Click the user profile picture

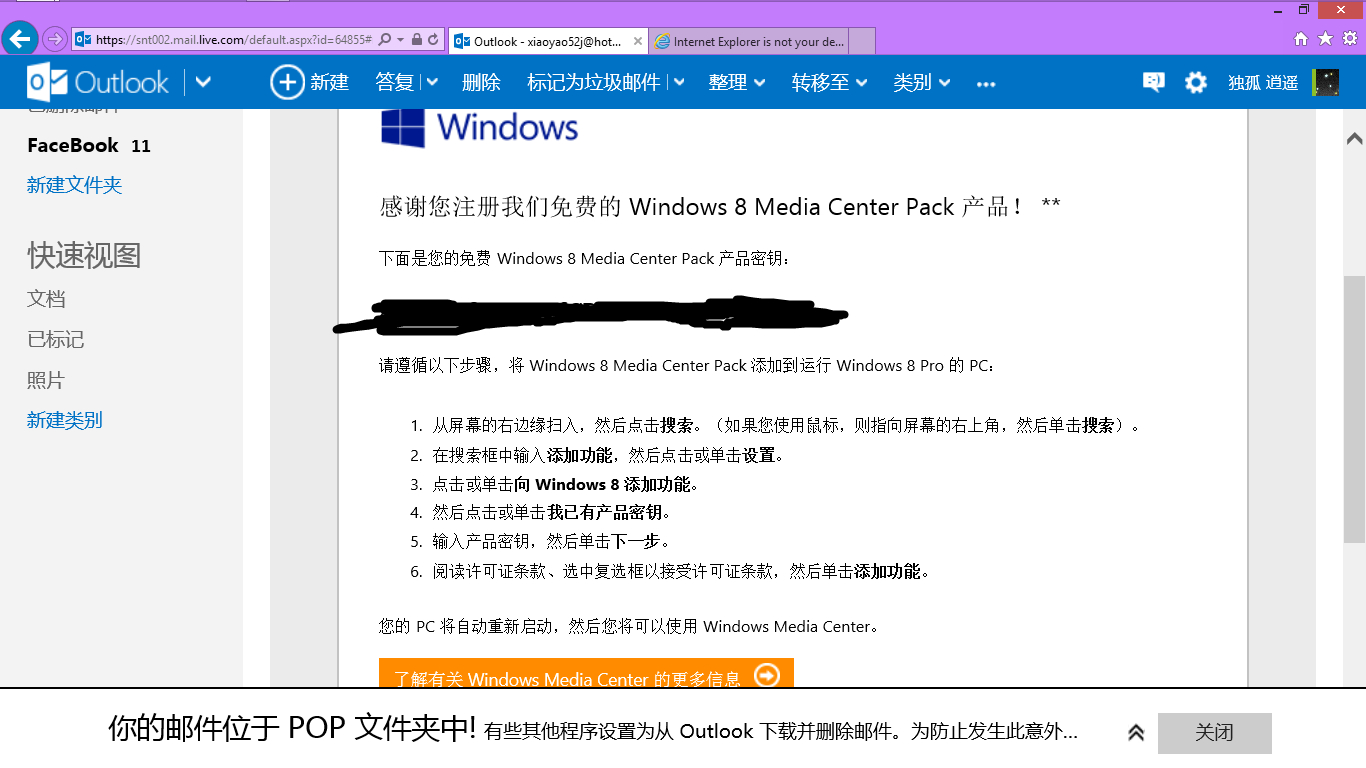point(1326,82)
